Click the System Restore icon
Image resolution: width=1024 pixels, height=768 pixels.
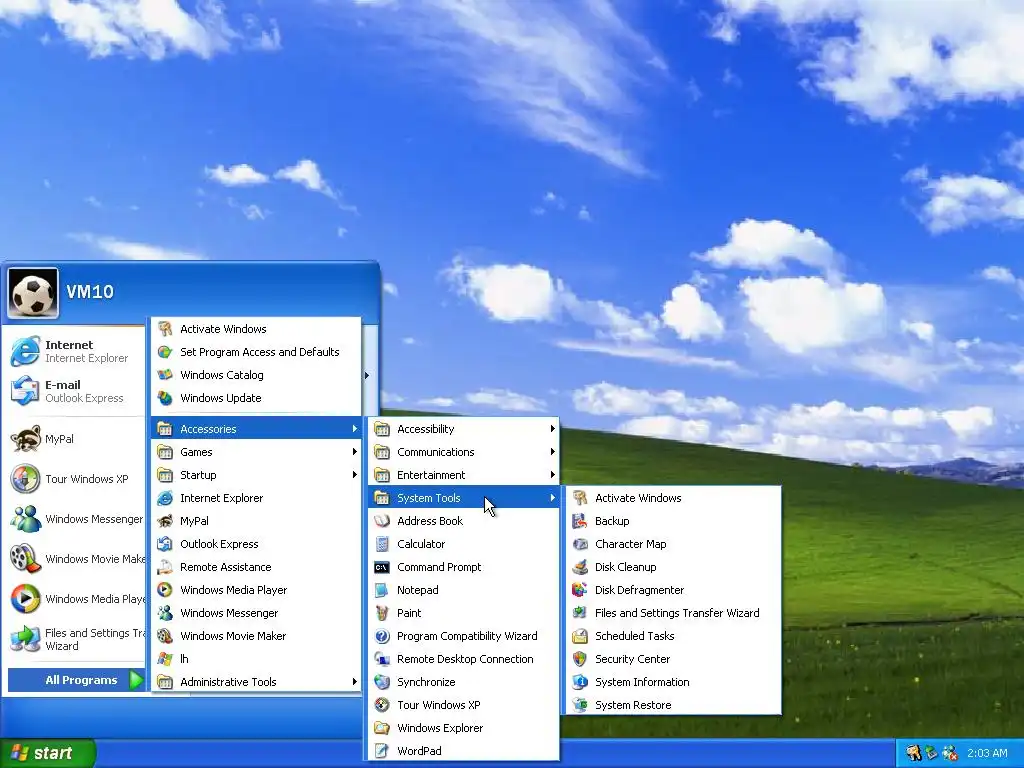pos(579,705)
